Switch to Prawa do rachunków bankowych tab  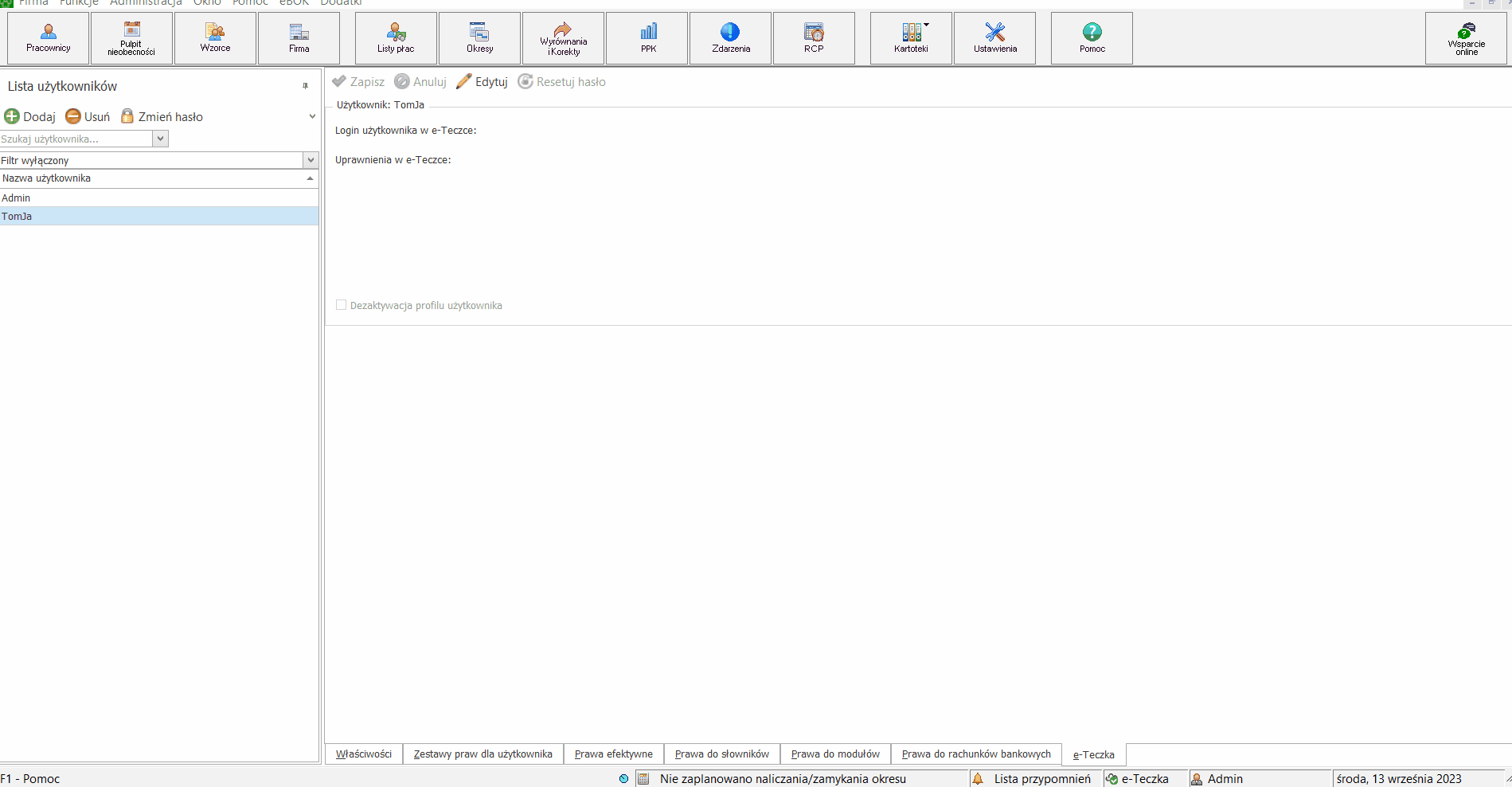[976, 754]
